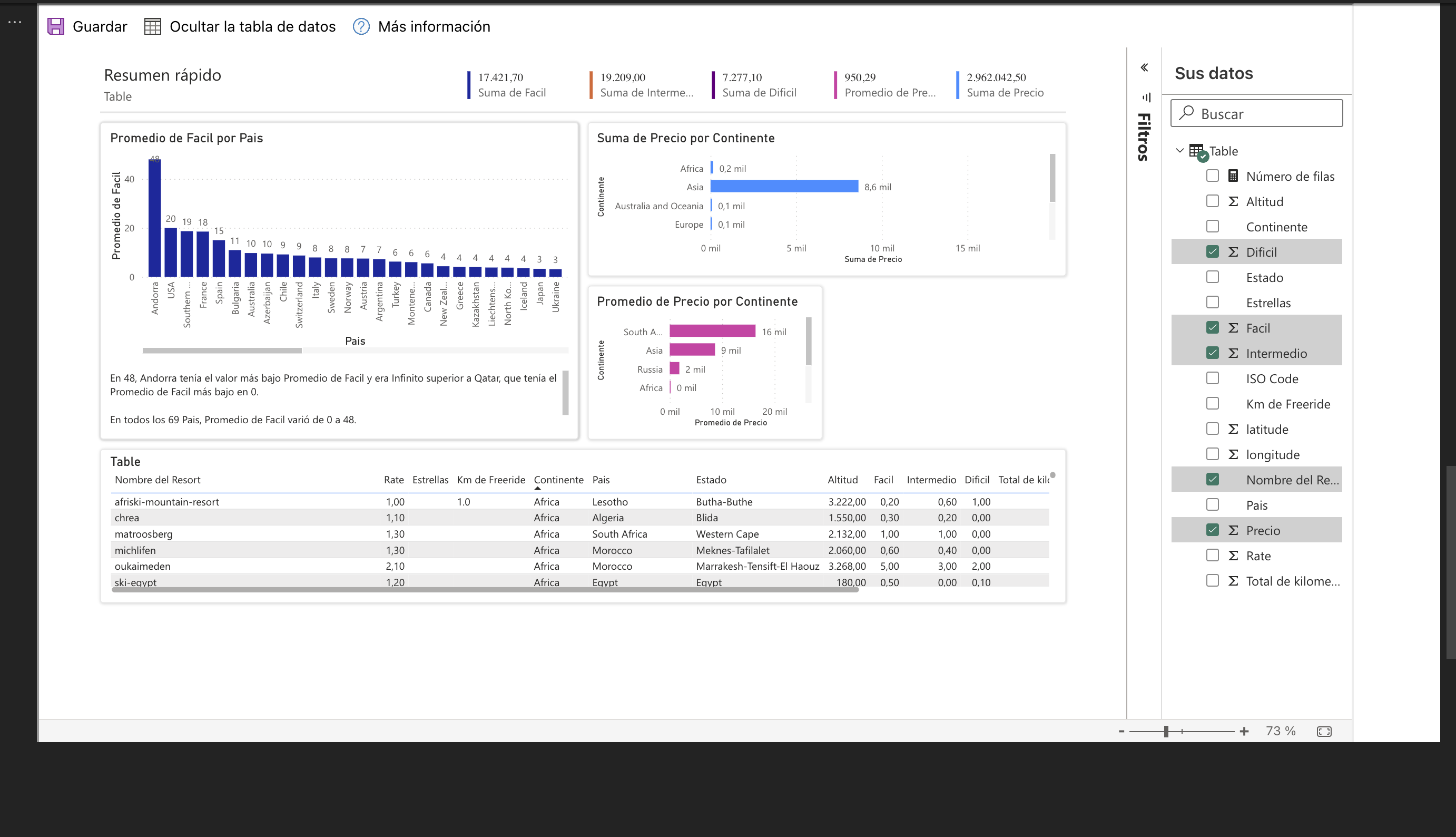The height and width of the screenshot is (837, 1456).
Task: Click the three-dots menu at top left
Action: pyautogui.click(x=15, y=22)
